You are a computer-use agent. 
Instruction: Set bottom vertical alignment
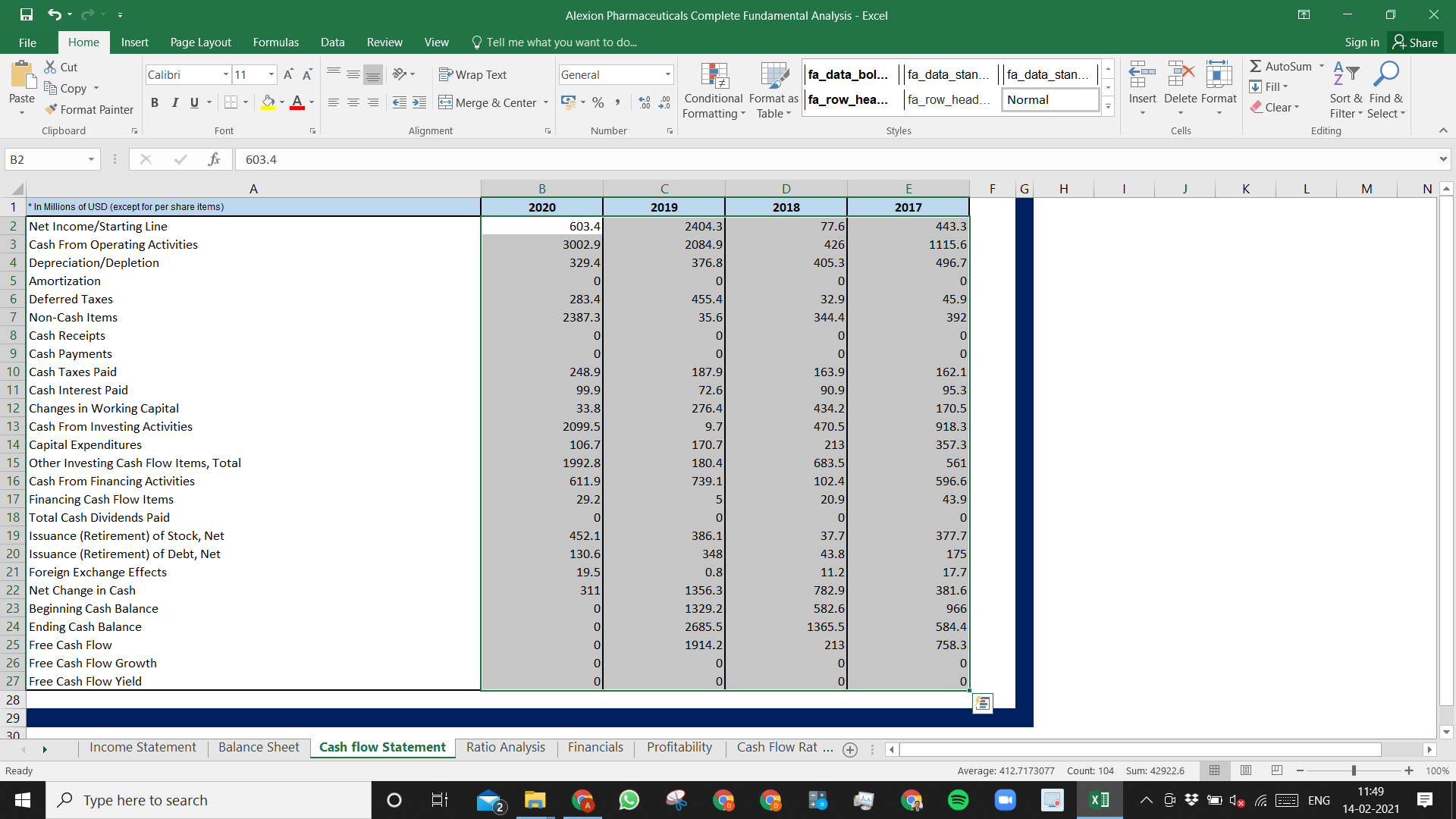click(373, 74)
